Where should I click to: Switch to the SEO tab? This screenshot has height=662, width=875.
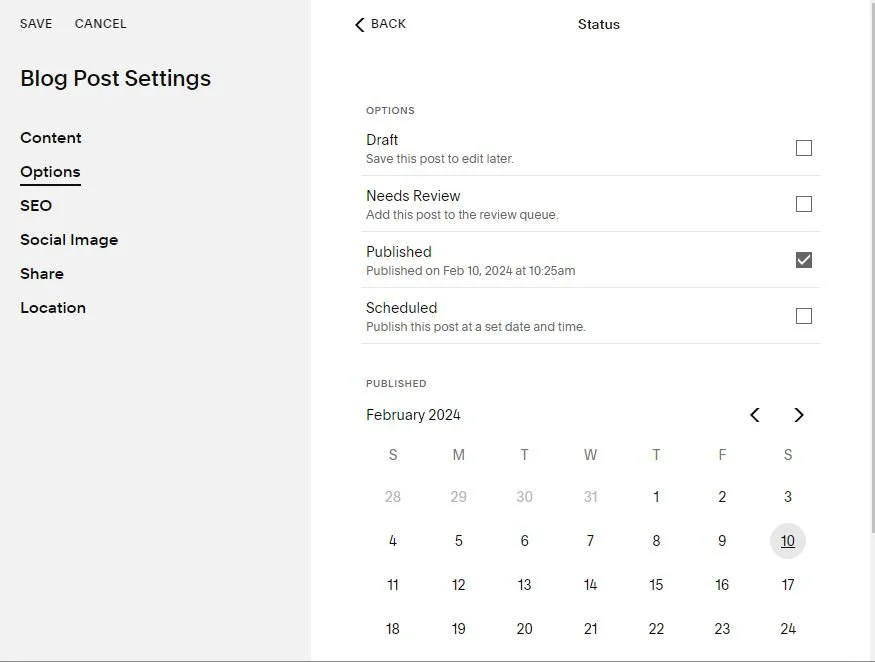(36, 206)
